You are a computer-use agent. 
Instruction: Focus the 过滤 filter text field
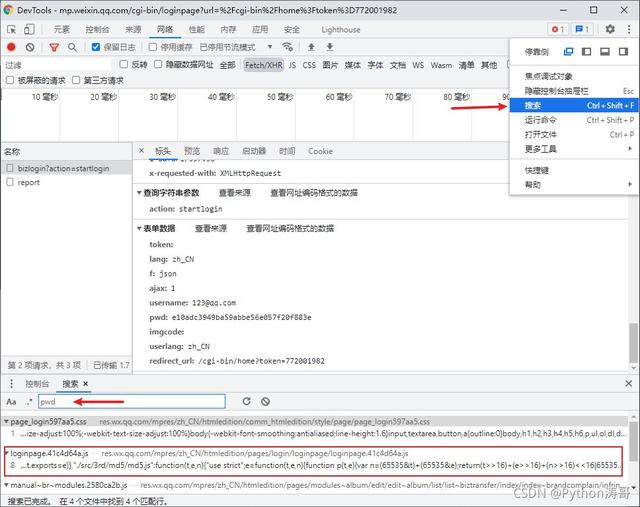tap(57, 65)
